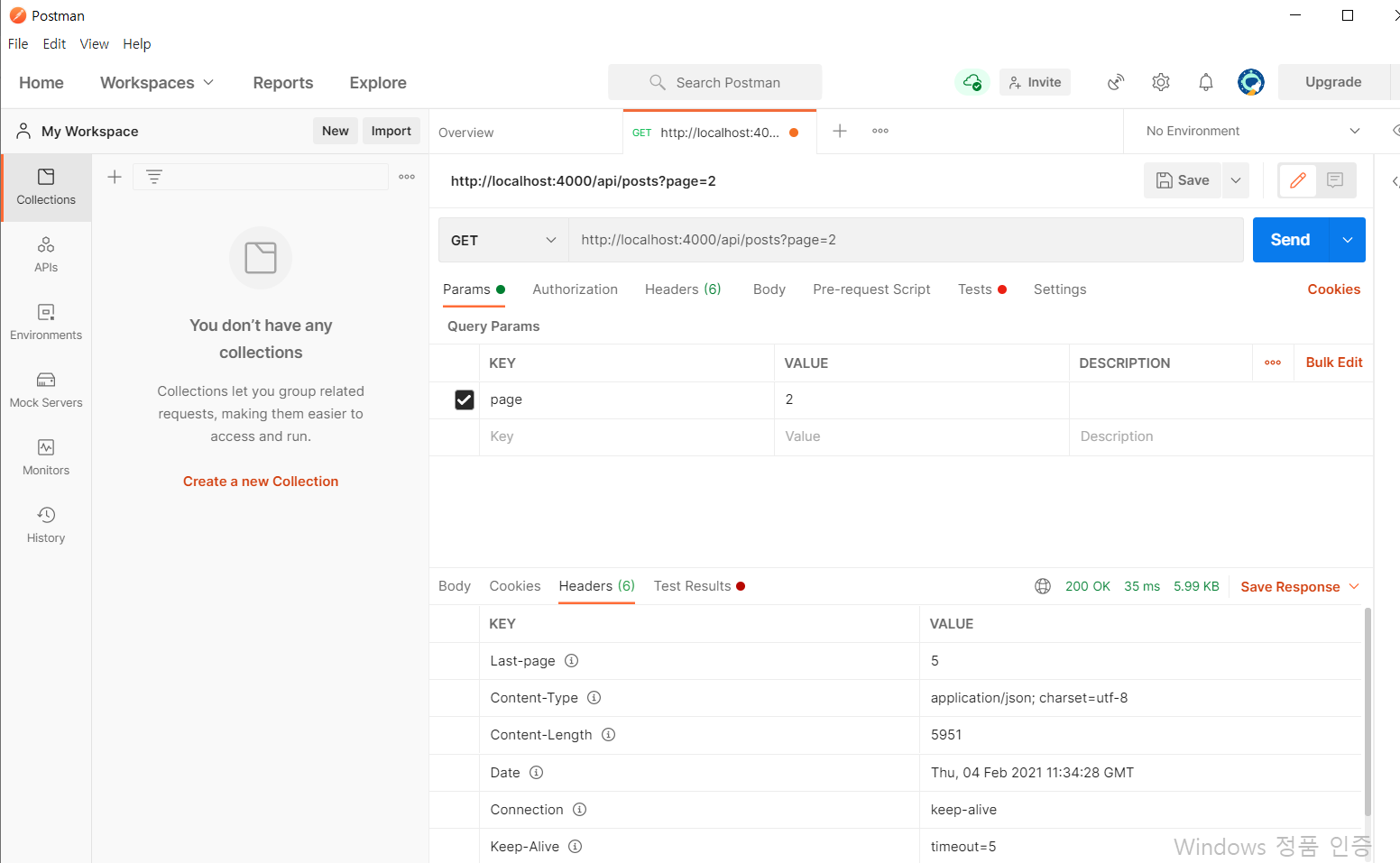
Task: Uncheck the page query param checkbox
Action: (465, 399)
